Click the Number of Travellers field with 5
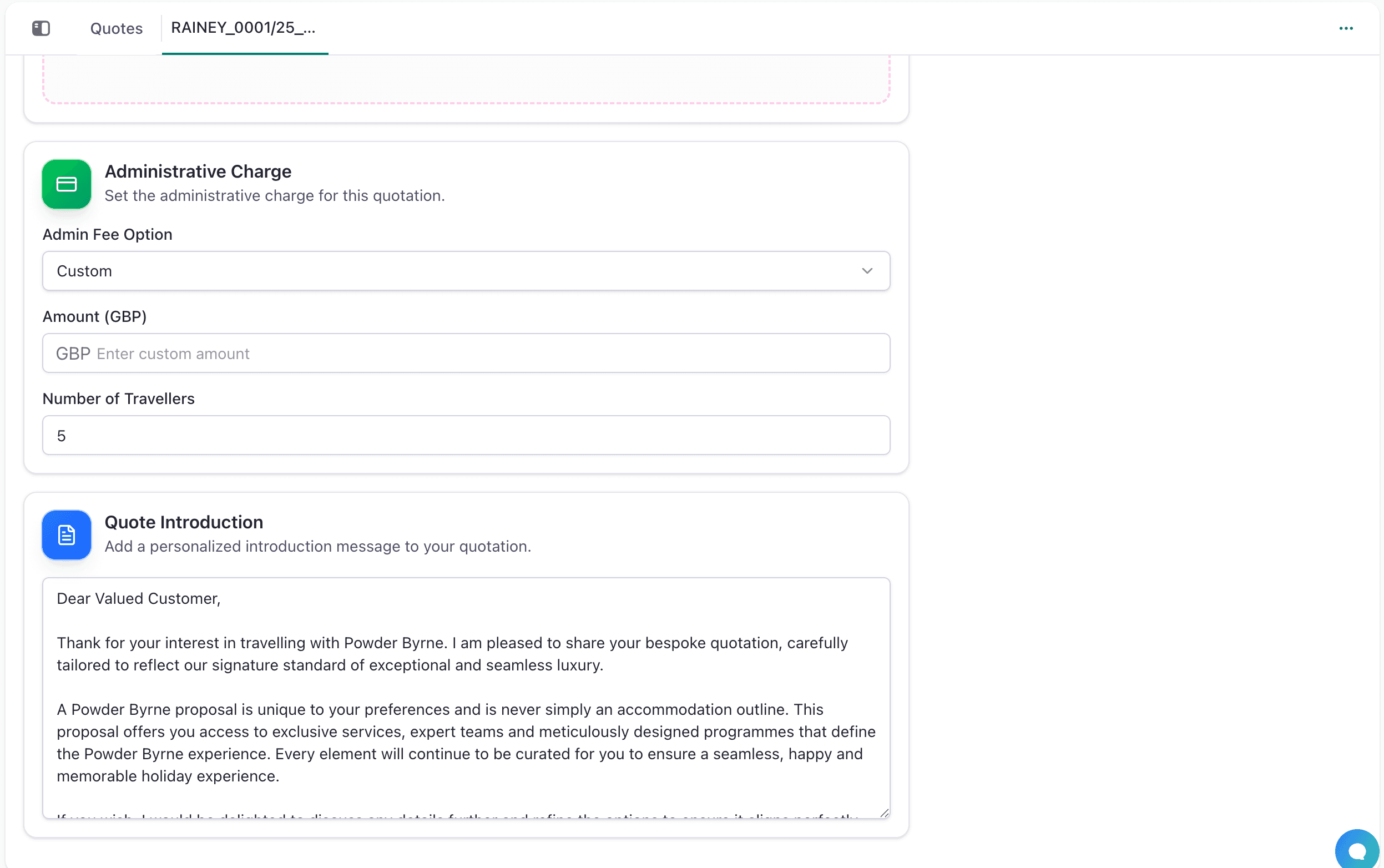The height and width of the screenshot is (868, 1384). pos(466,435)
